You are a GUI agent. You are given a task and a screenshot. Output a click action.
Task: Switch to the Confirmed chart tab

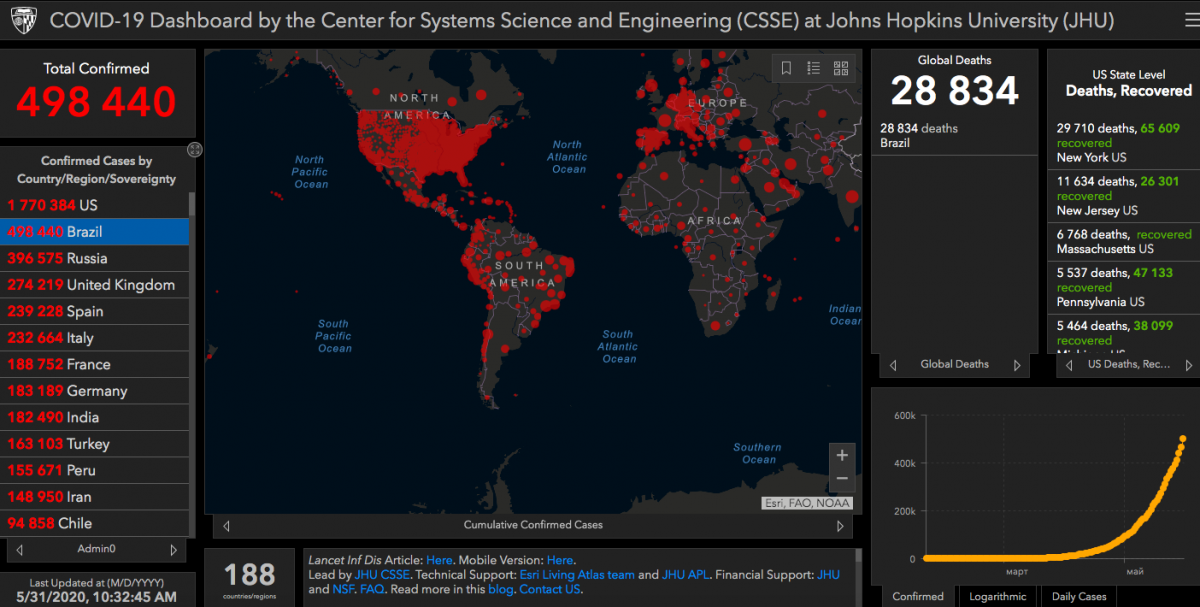click(x=918, y=596)
